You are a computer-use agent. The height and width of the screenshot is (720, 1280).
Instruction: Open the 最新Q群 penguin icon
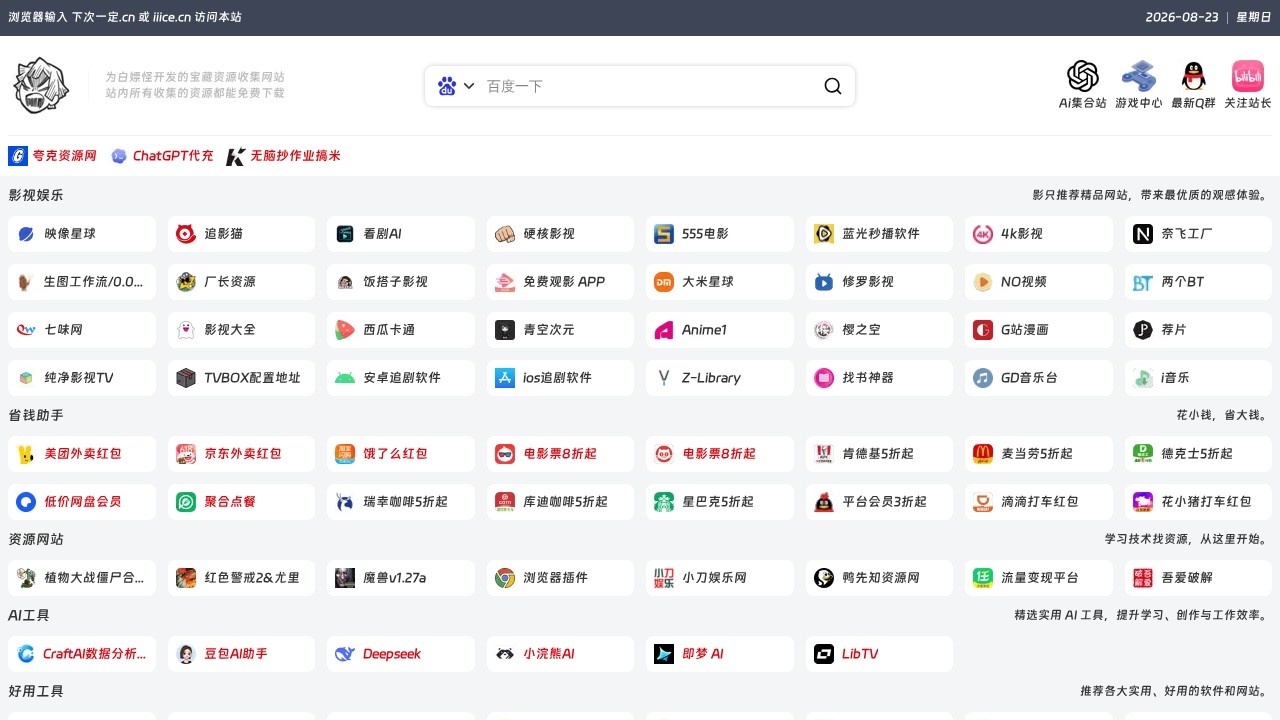pyautogui.click(x=1193, y=77)
